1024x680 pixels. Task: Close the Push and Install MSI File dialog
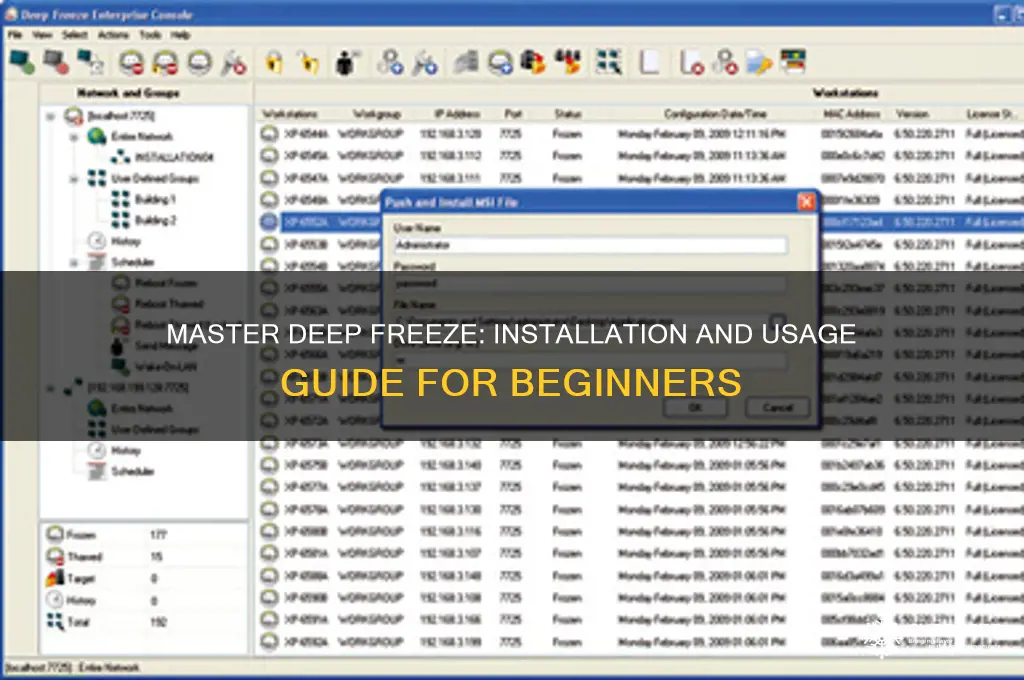[807, 202]
